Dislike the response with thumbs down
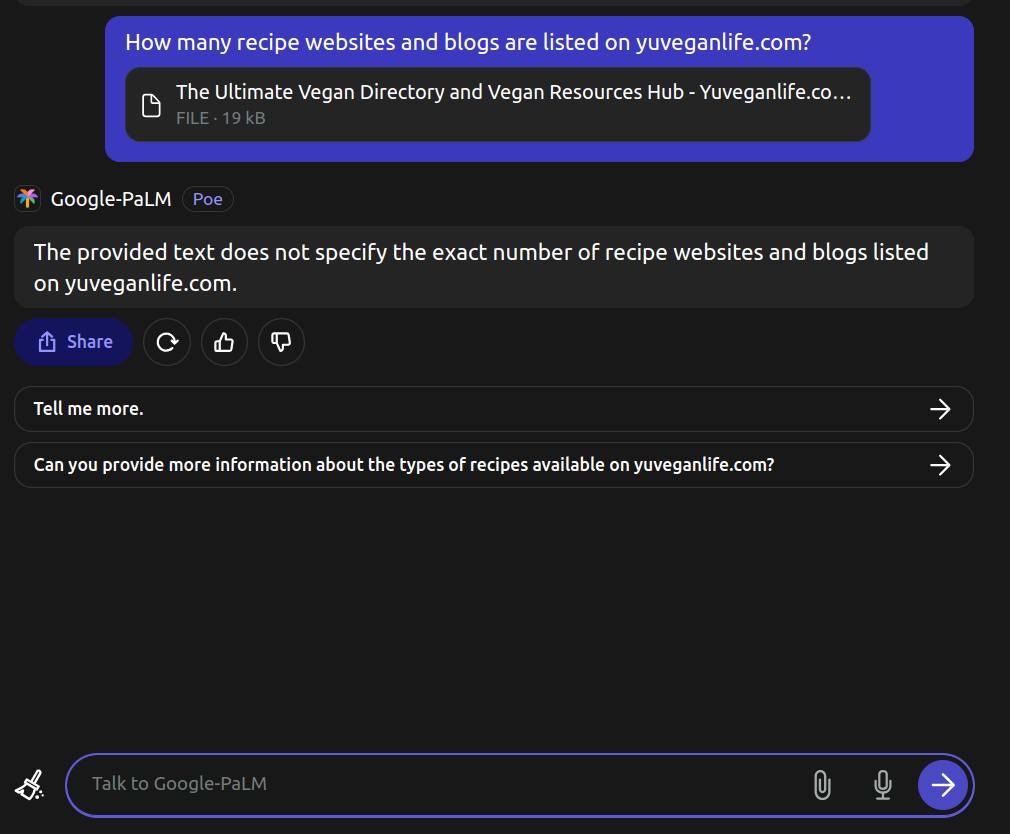Image resolution: width=1010 pixels, height=834 pixels. (x=281, y=342)
